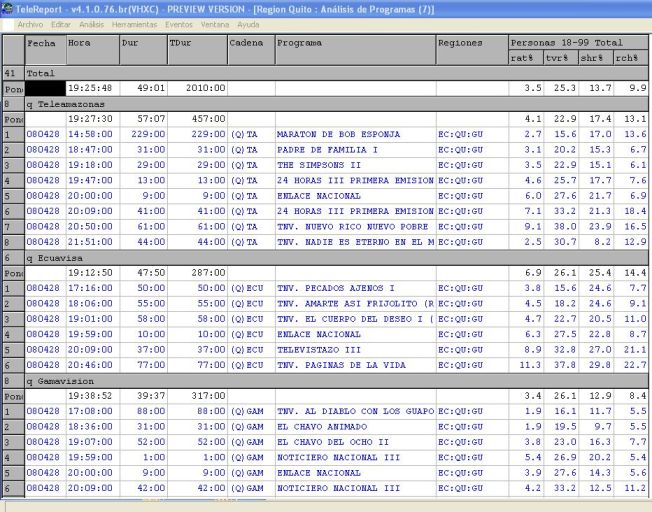Select Ecuavisa ENLACE NACIONAL with rating 6.3
Viewport: 652px width, 512px height.
pos(319,334)
